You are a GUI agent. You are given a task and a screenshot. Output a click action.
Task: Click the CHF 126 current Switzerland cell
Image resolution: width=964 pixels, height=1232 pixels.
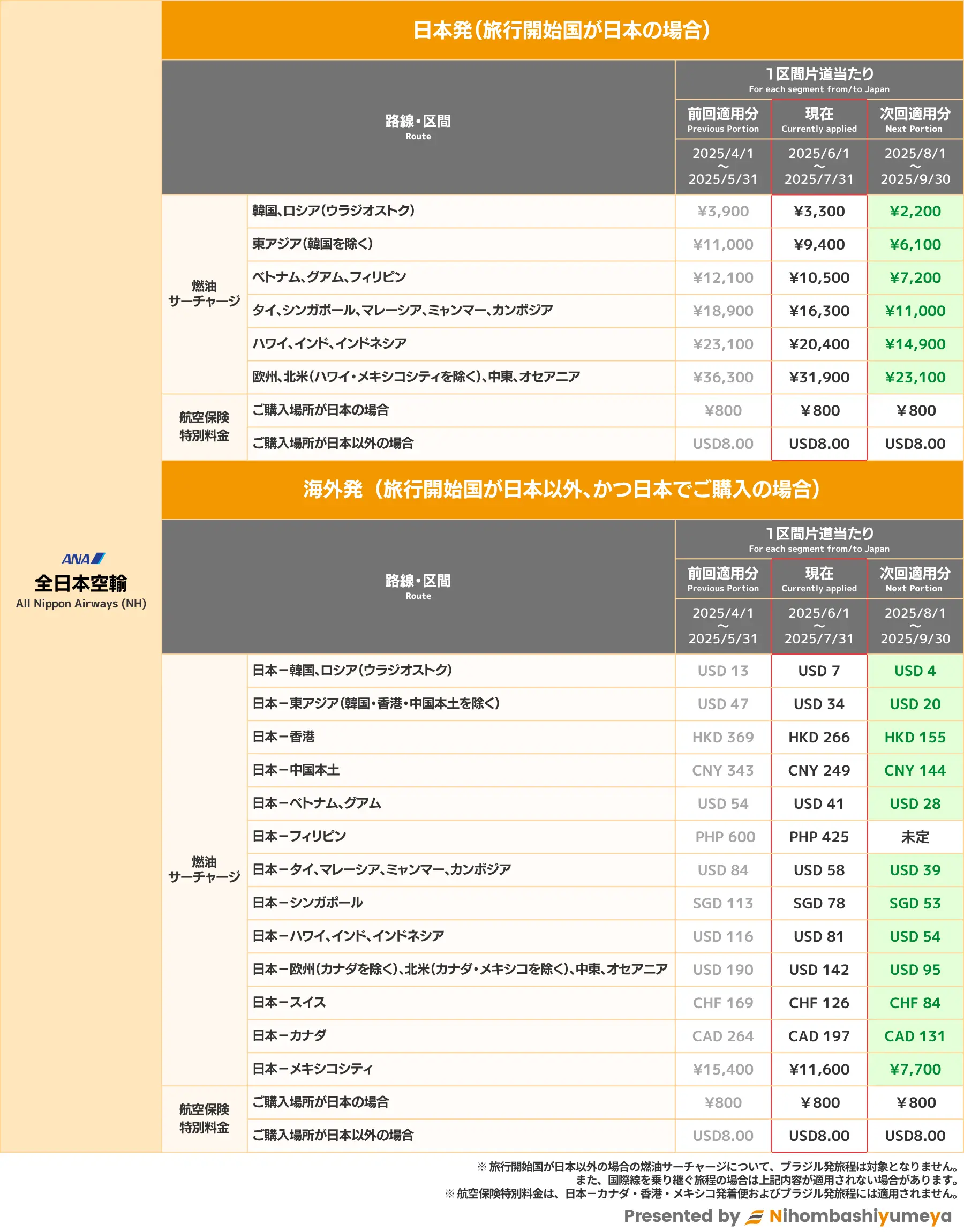819,1003
